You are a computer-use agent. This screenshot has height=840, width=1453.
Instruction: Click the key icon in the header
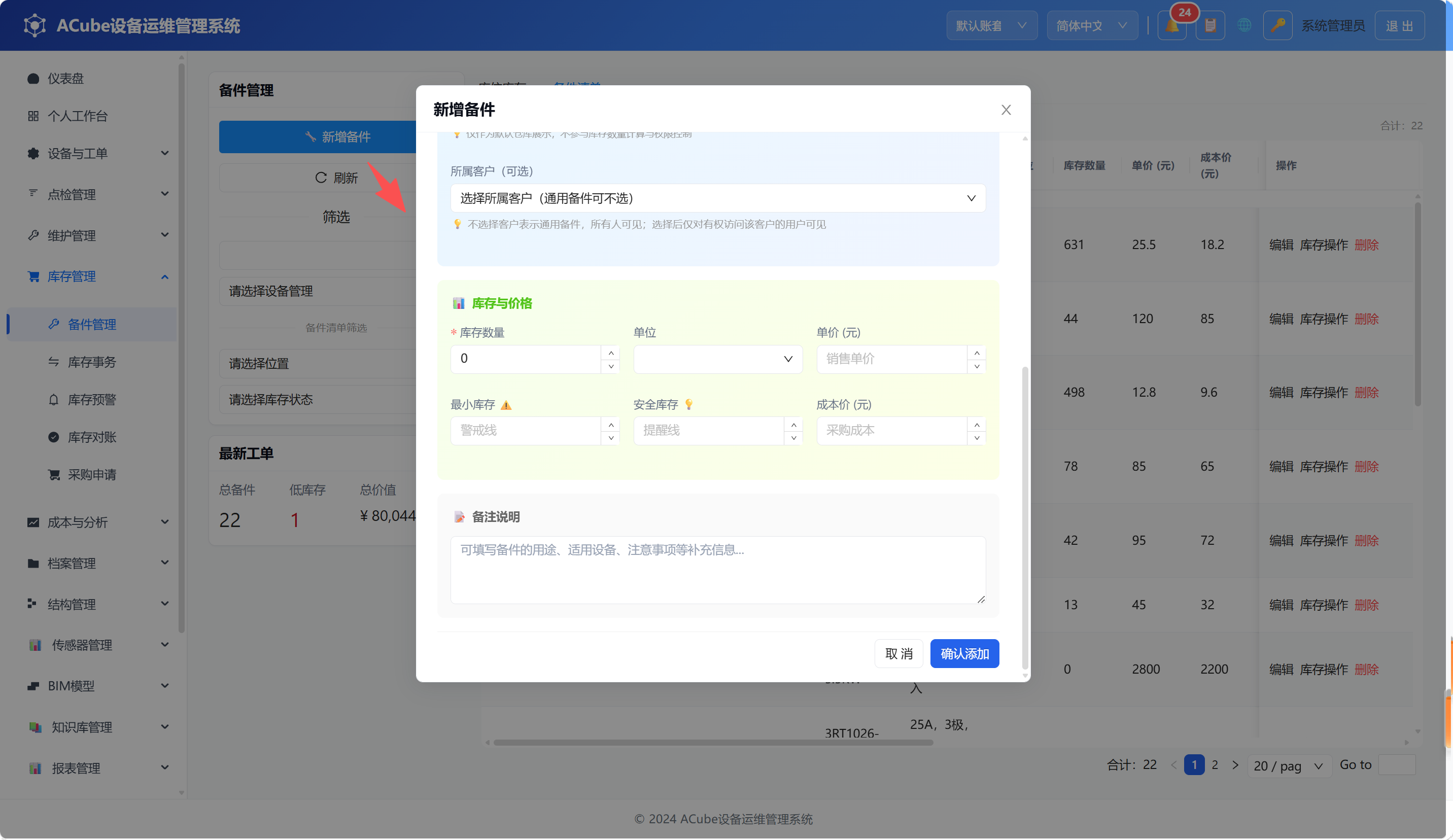click(1277, 25)
